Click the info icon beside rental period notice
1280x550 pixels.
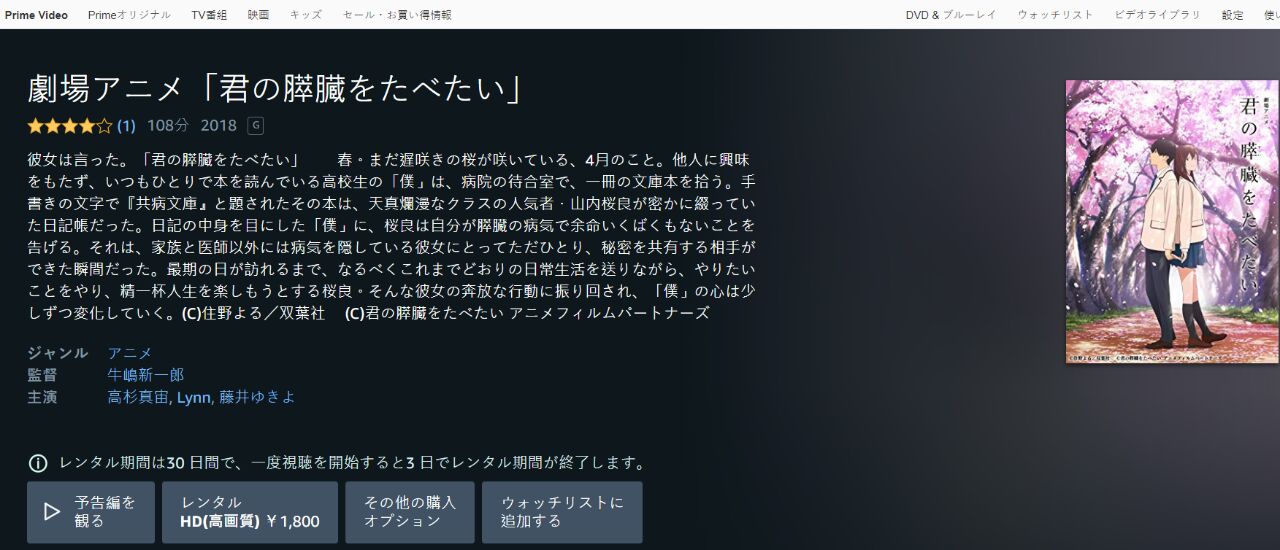[x=38, y=463]
